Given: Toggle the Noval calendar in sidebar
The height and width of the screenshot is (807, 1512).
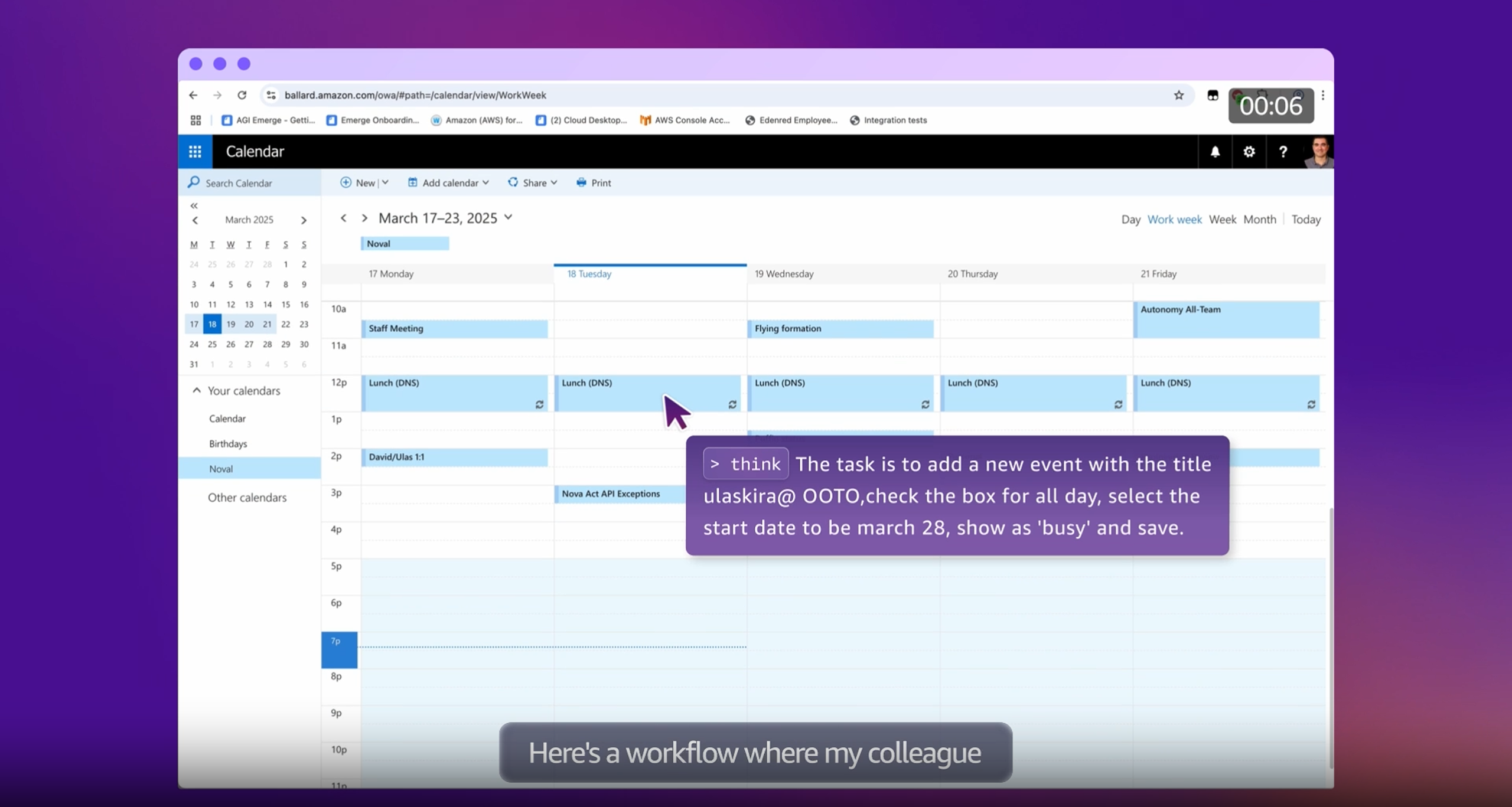Looking at the screenshot, I should (221, 469).
